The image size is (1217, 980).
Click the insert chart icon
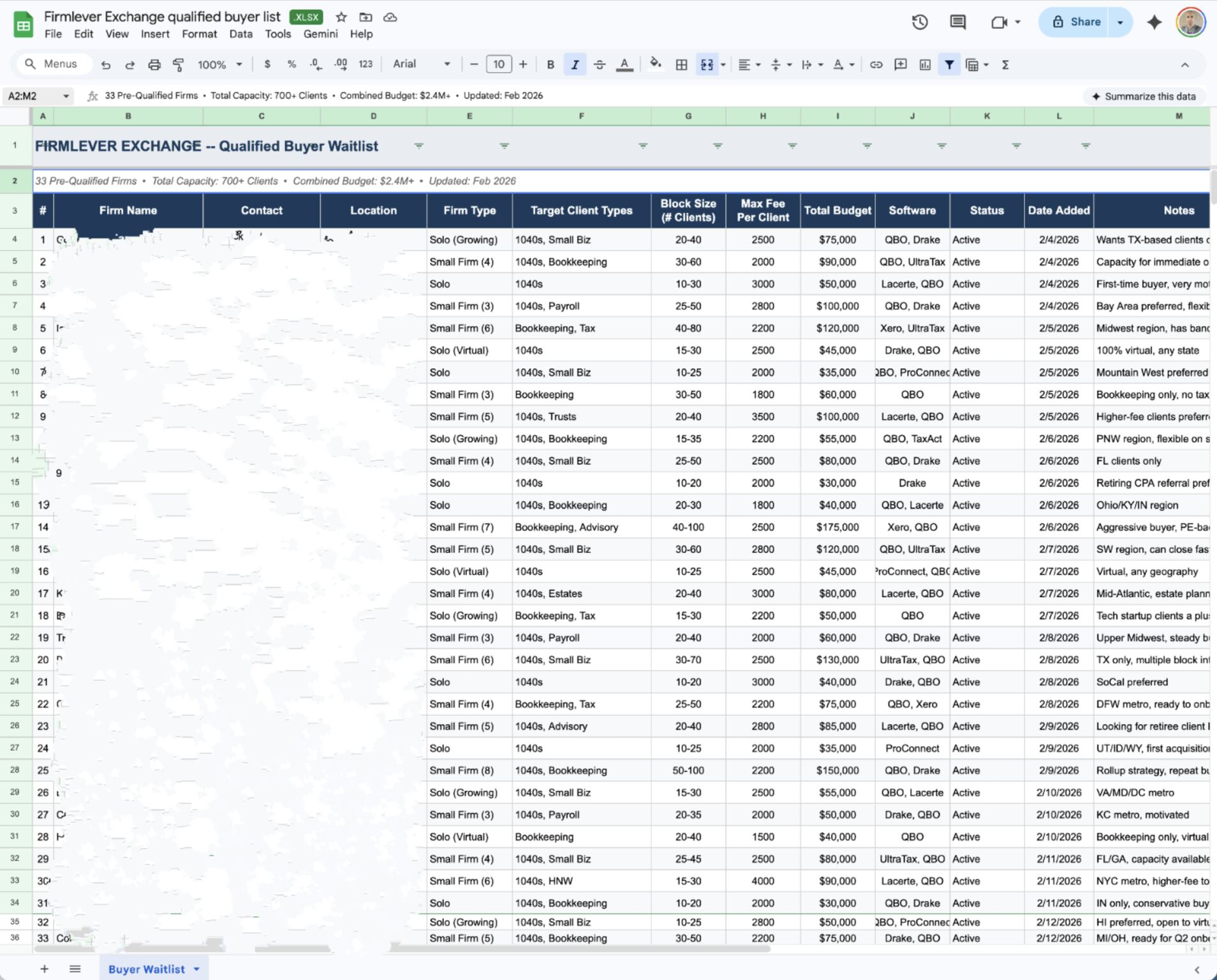[924, 64]
